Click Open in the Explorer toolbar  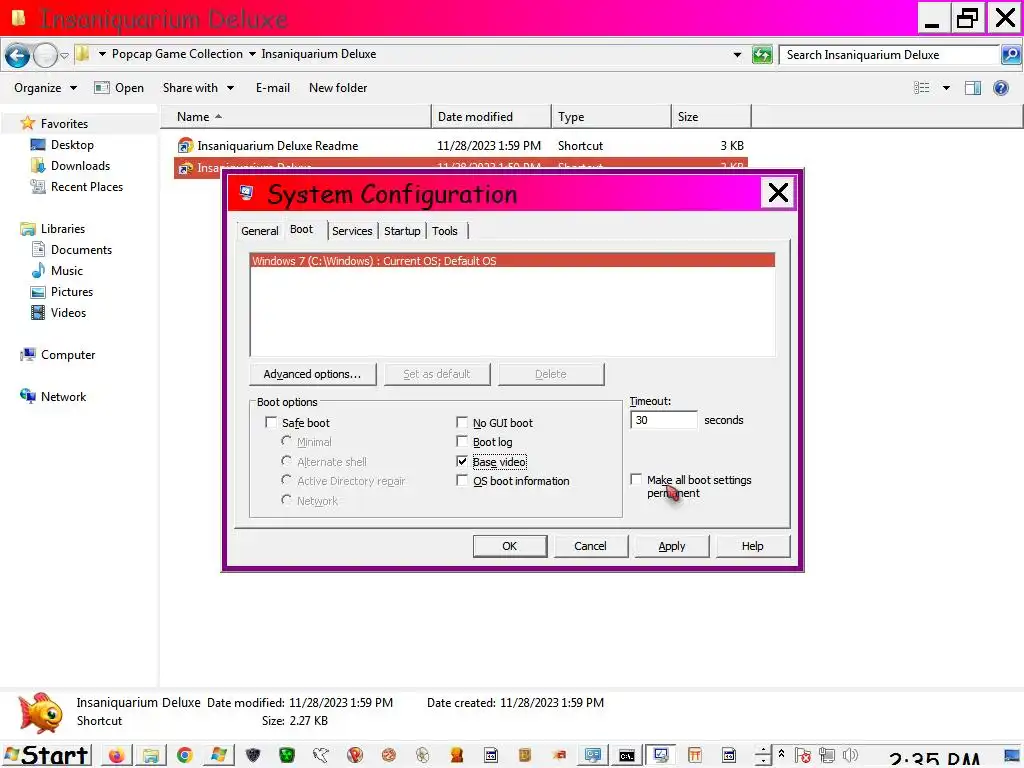tap(119, 88)
